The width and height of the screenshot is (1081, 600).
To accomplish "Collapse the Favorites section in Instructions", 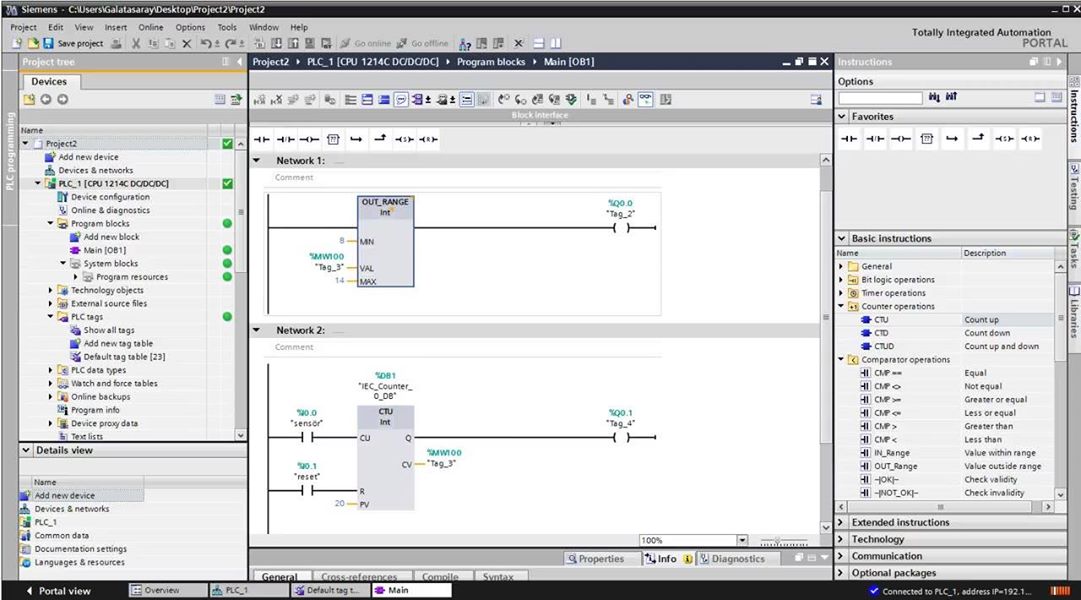I will (842, 117).
